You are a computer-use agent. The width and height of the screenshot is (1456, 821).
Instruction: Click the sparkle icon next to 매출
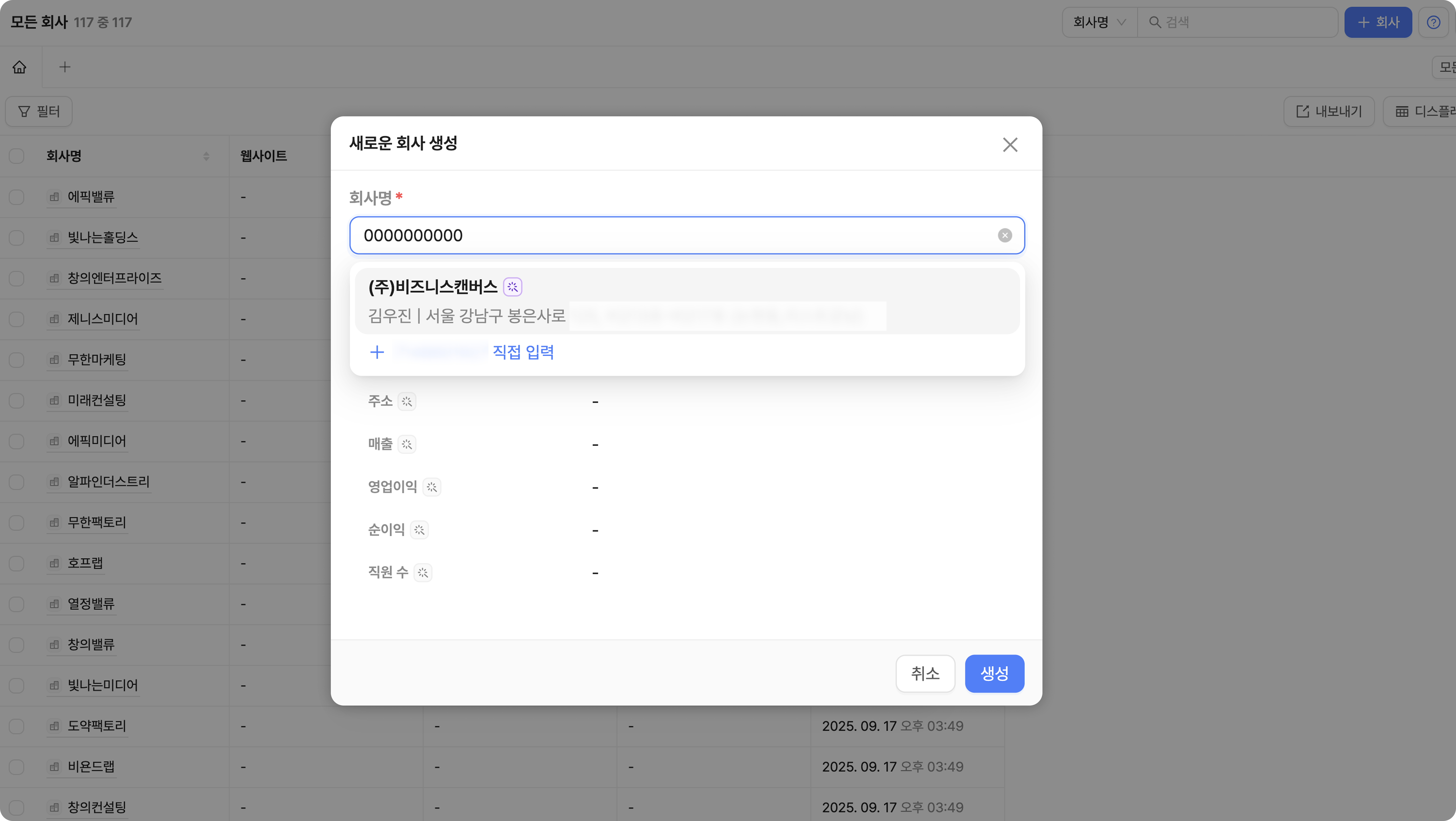tap(407, 444)
